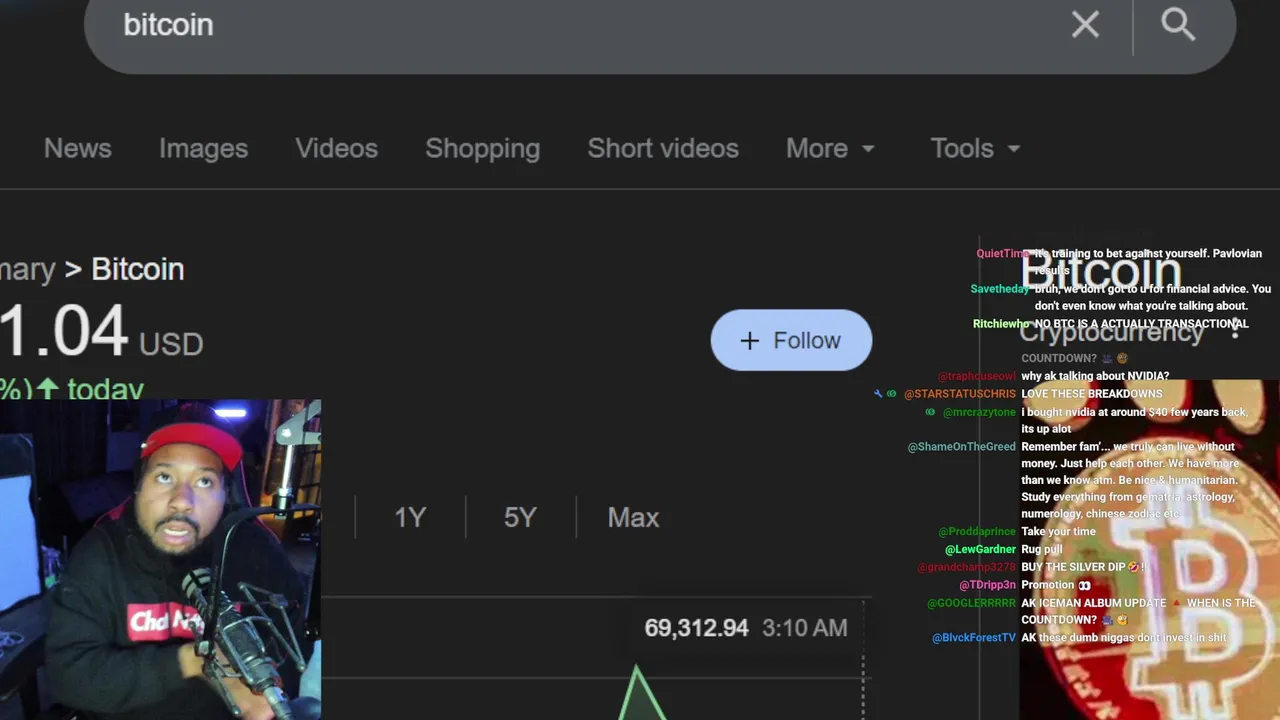Select the Shopping tab
1280x720 pixels.
pos(482,148)
